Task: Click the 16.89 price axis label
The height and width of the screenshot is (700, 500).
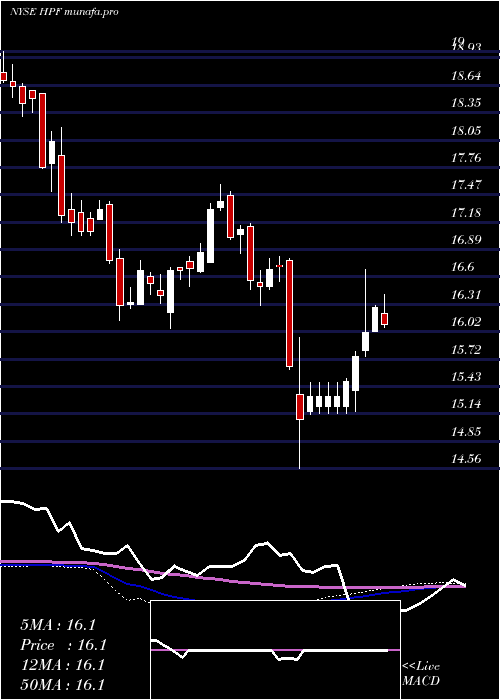Action: point(466,240)
